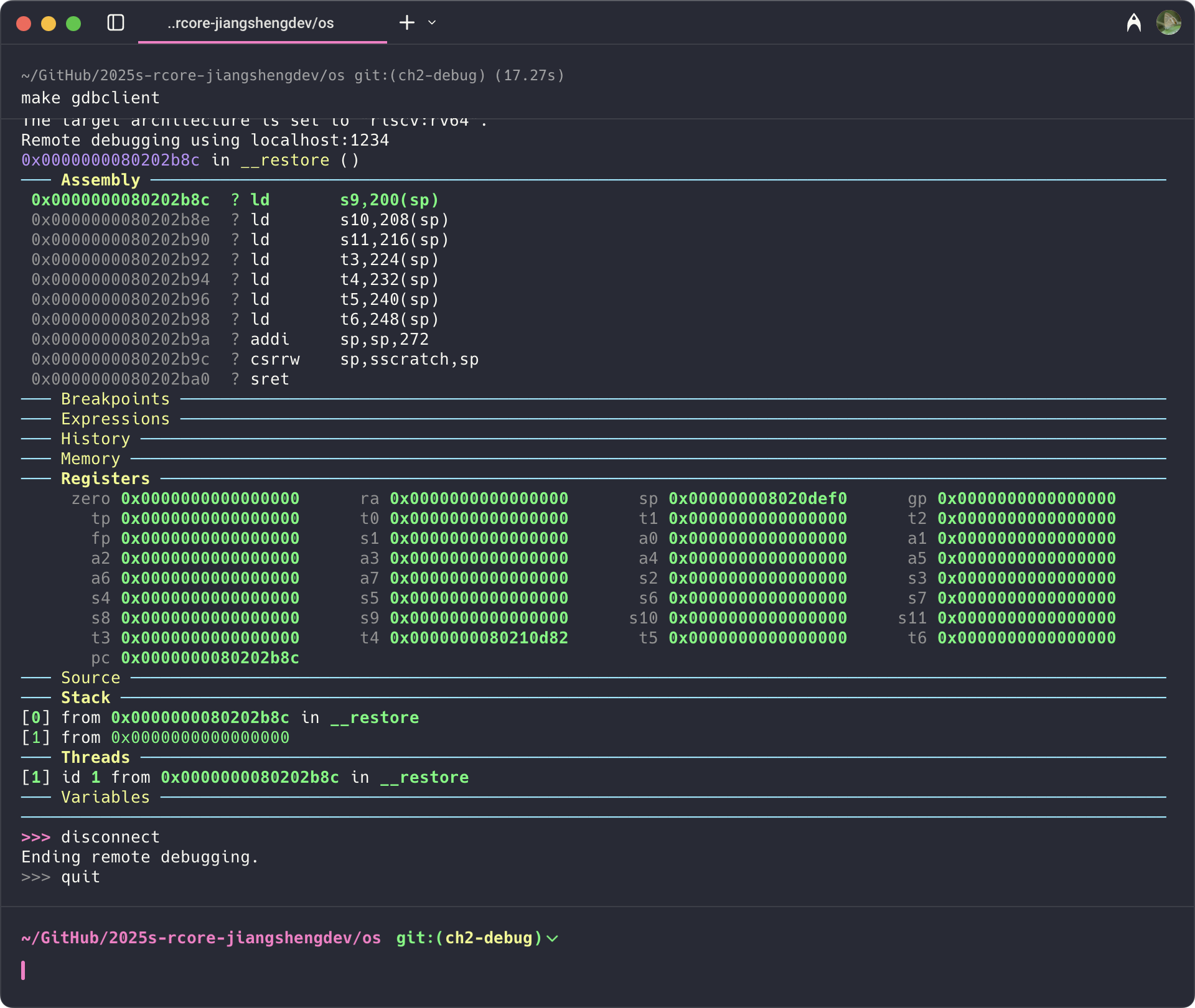
Task: Click the git:(ch2-debug) branch label
Action: point(469,938)
